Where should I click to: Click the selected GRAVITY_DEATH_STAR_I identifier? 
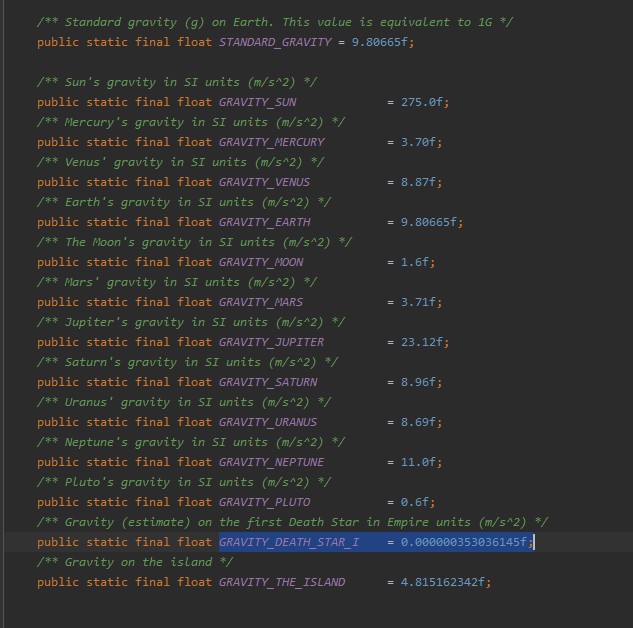[x=289, y=542]
